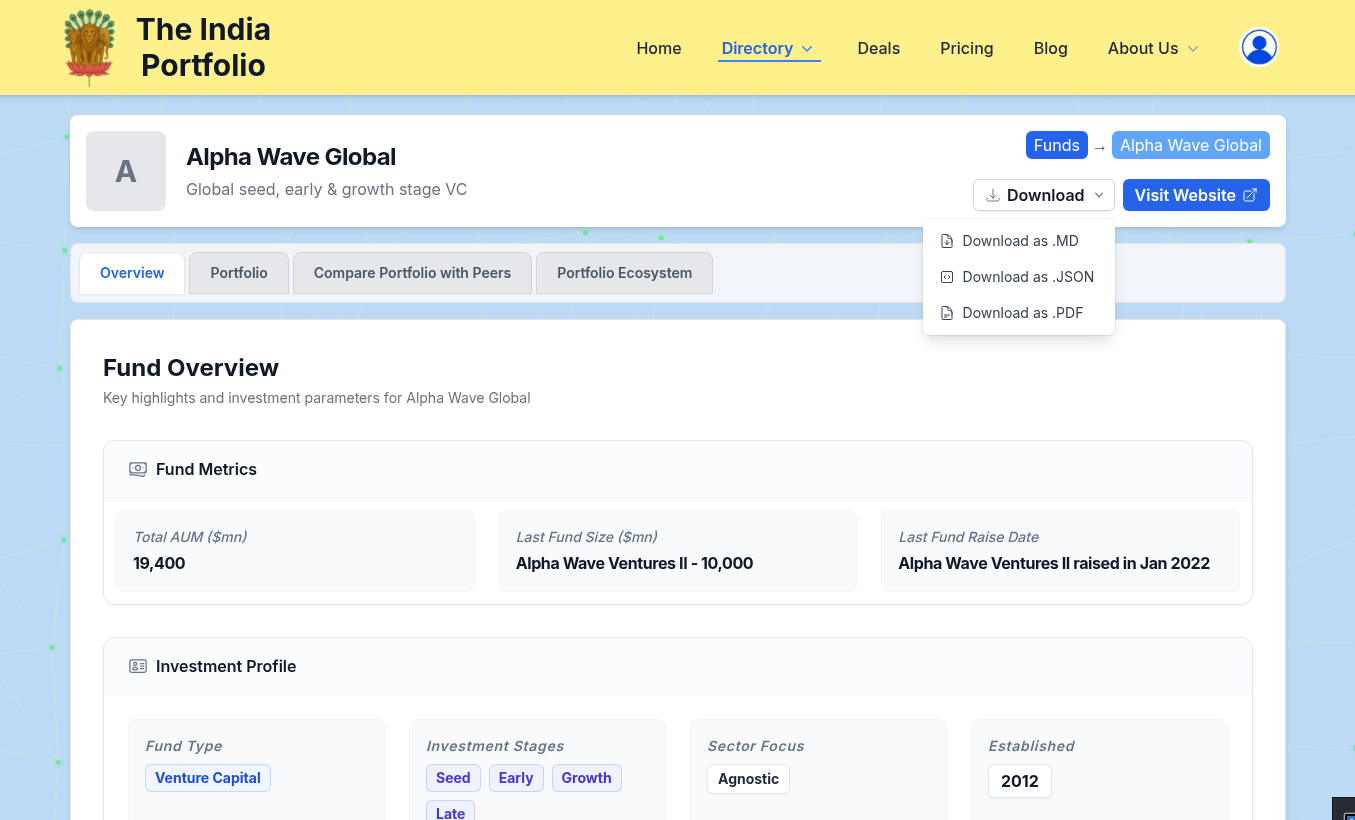Click 'Key highlights and investment parameters' description
The image size is (1355, 820).
(x=317, y=398)
